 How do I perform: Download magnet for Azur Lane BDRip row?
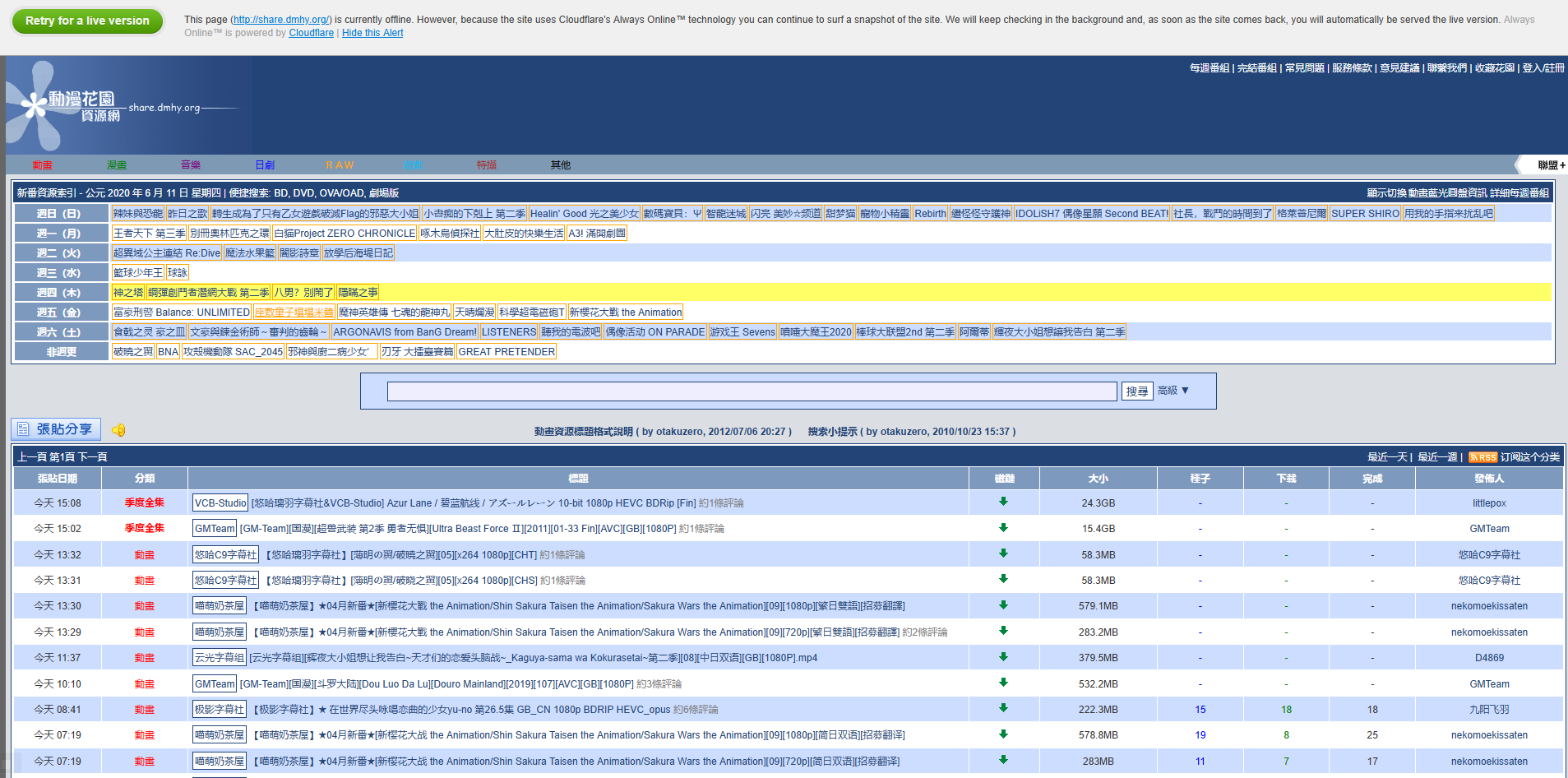tap(1003, 502)
